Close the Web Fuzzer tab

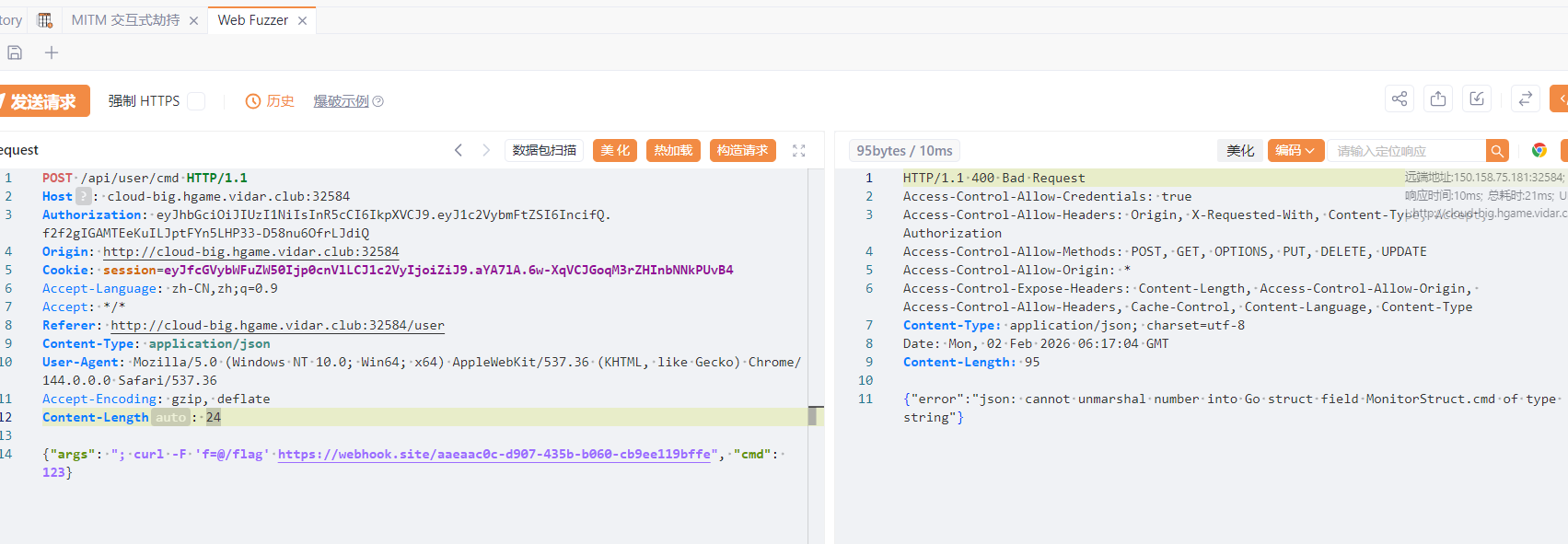tap(302, 20)
